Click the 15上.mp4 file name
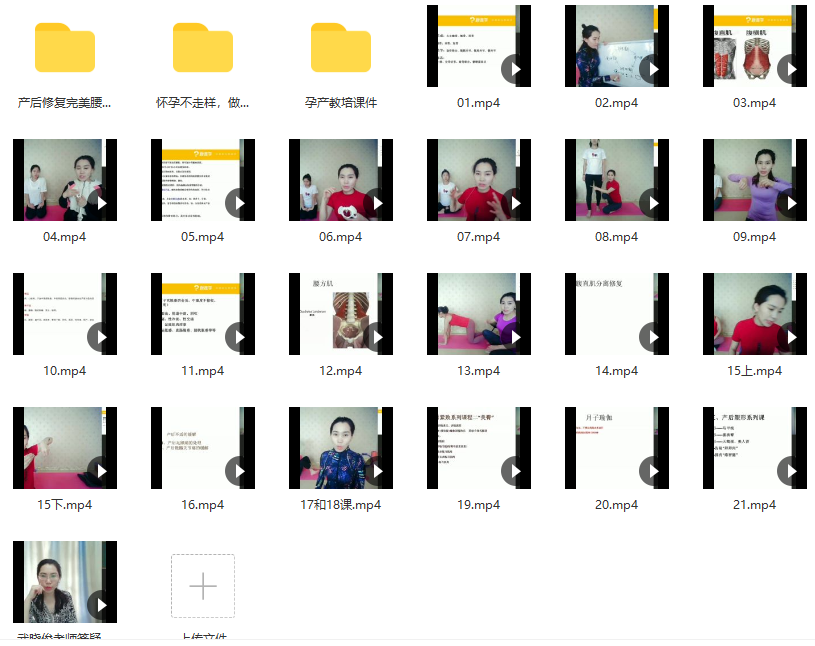The width and height of the screenshot is (815, 646). click(x=755, y=371)
